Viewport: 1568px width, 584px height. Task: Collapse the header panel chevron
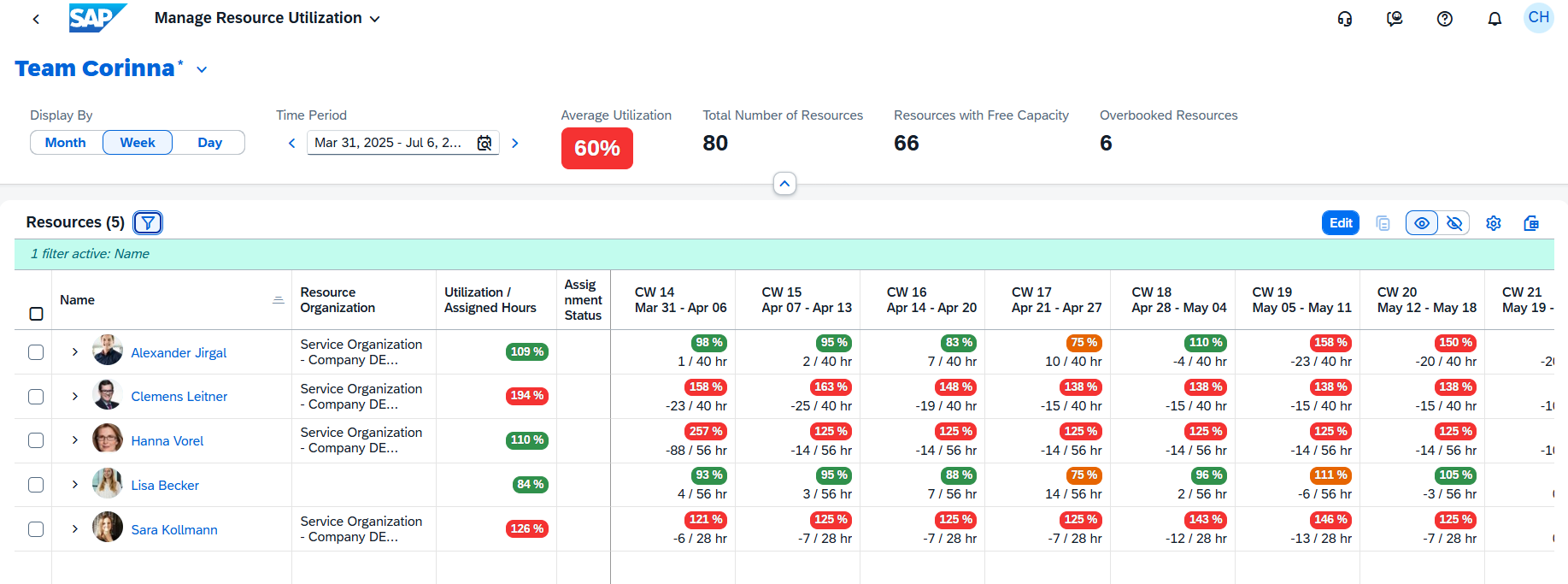[784, 184]
